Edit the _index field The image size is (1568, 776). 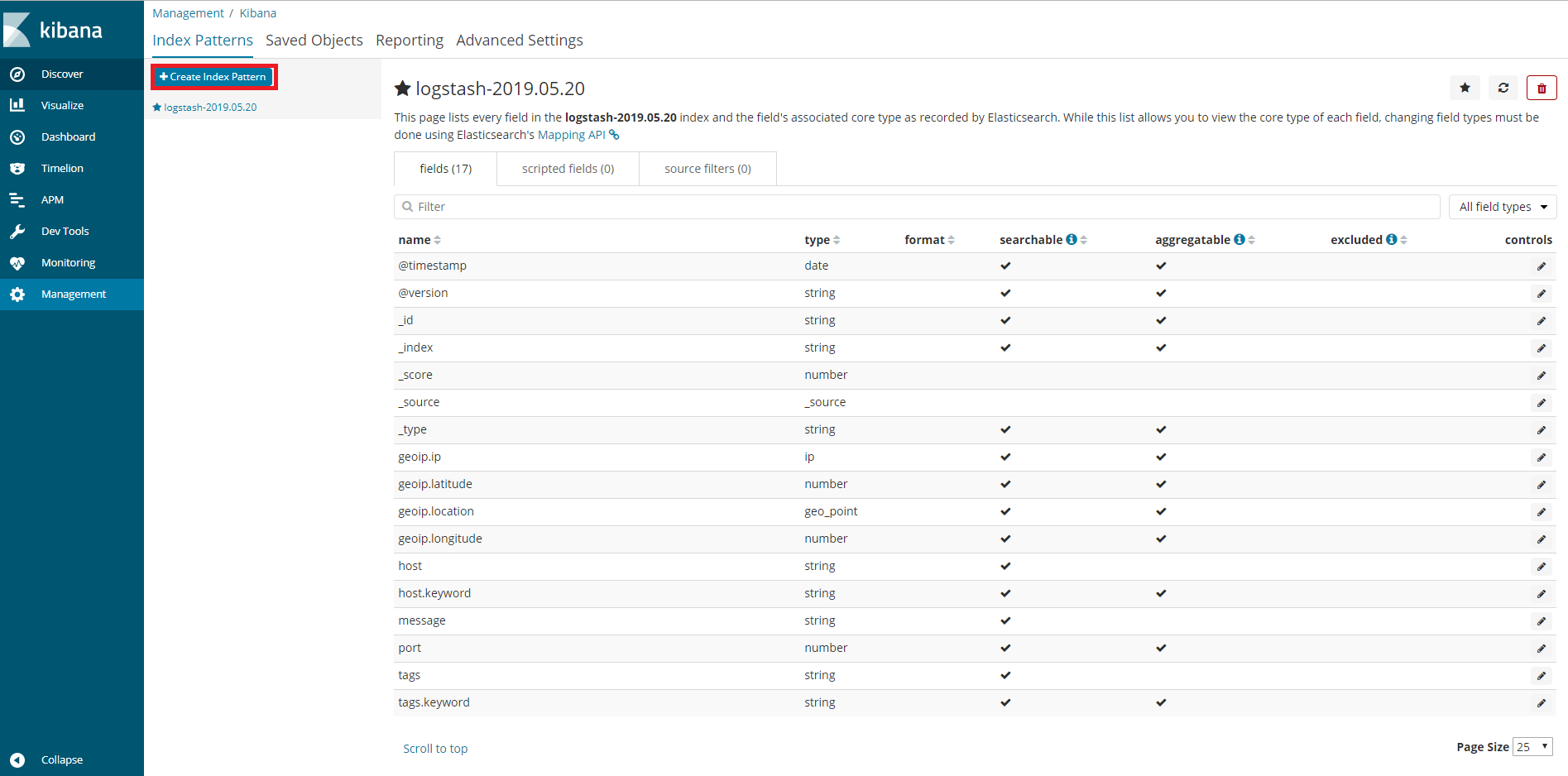click(x=1542, y=348)
